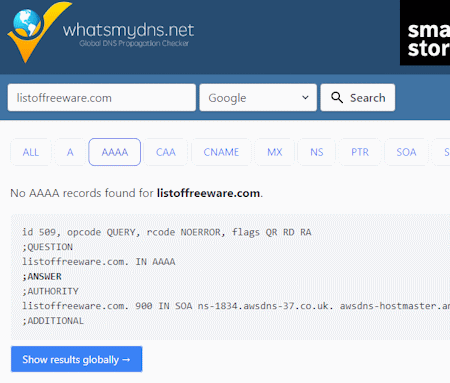Click the ';QUESTION' line in DNS output
The width and height of the screenshot is (450, 383).
click(x=47, y=247)
